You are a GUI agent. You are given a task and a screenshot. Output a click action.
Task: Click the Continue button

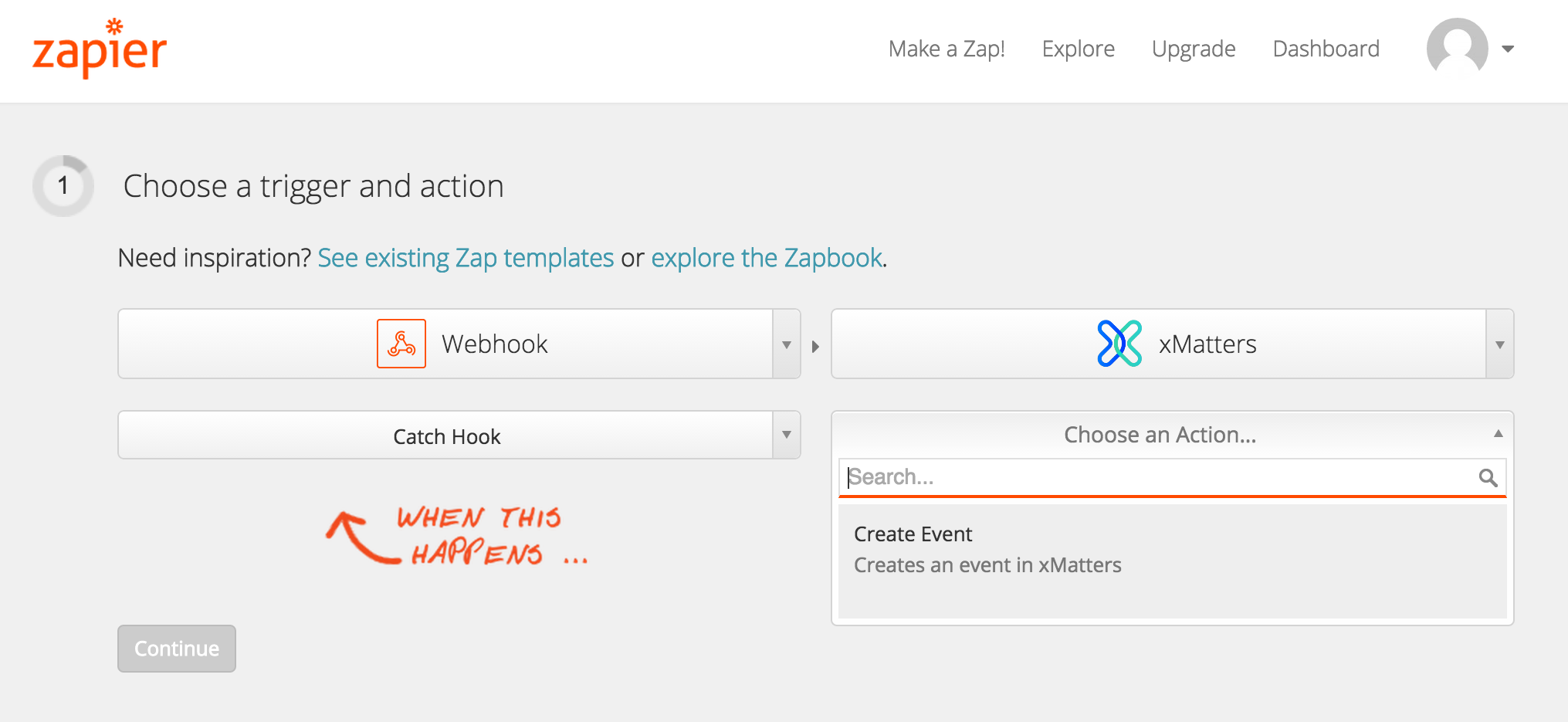177,649
